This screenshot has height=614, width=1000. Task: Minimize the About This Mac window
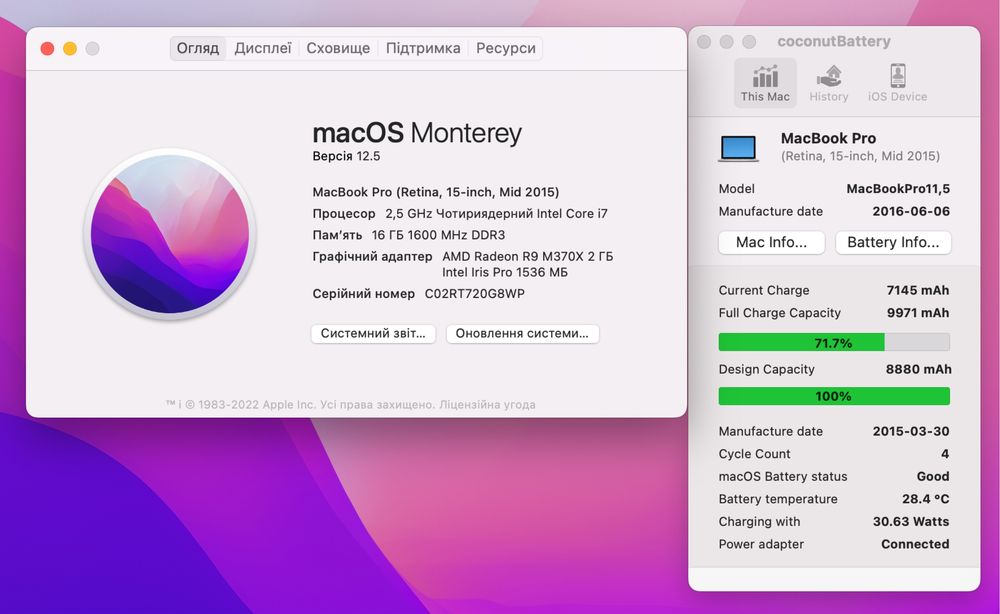tap(70, 48)
